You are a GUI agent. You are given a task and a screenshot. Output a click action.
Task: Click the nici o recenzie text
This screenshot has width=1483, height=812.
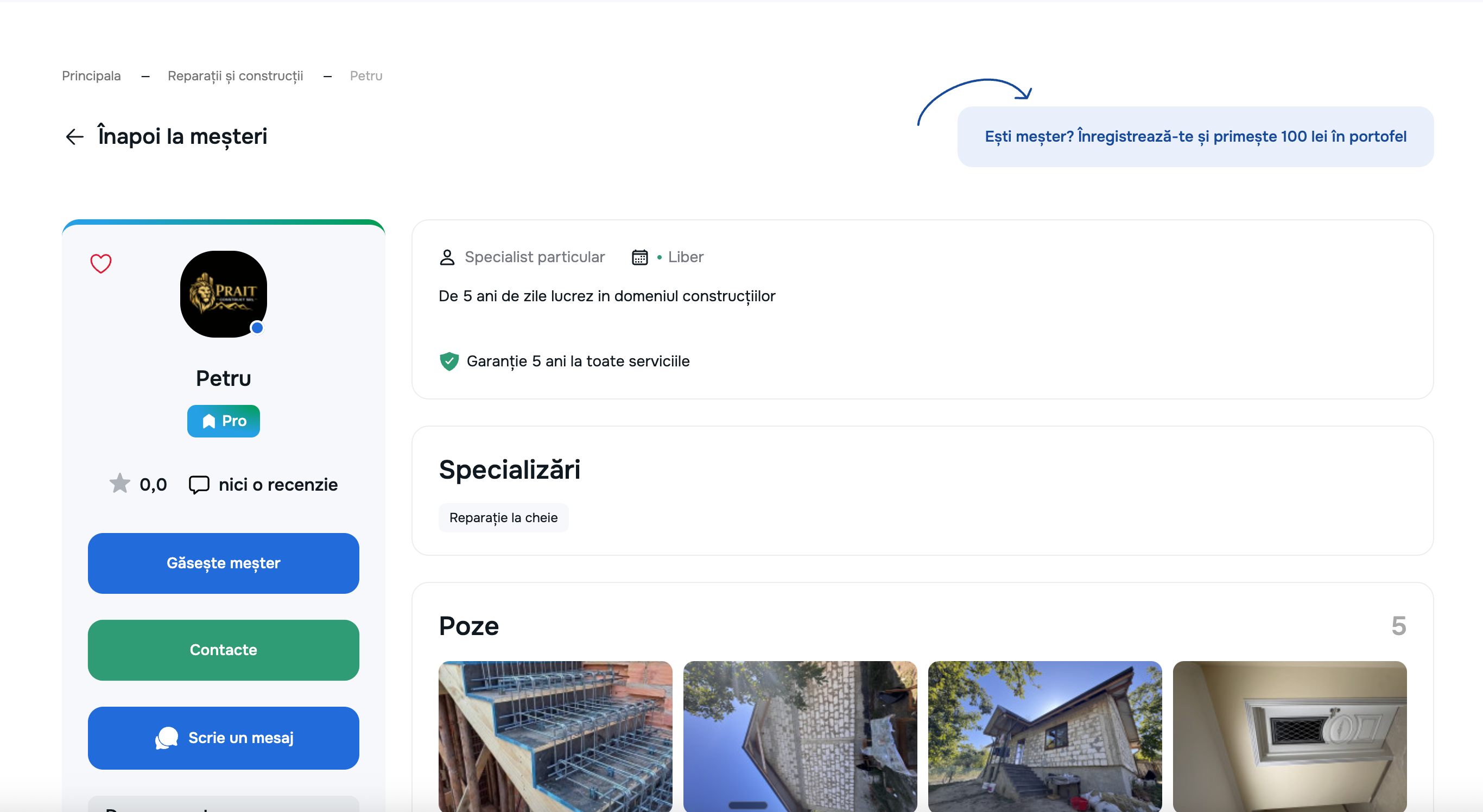click(278, 485)
